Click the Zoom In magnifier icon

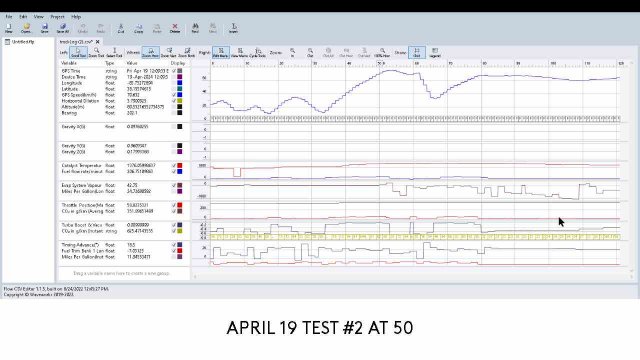pyautogui.click(x=293, y=52)
